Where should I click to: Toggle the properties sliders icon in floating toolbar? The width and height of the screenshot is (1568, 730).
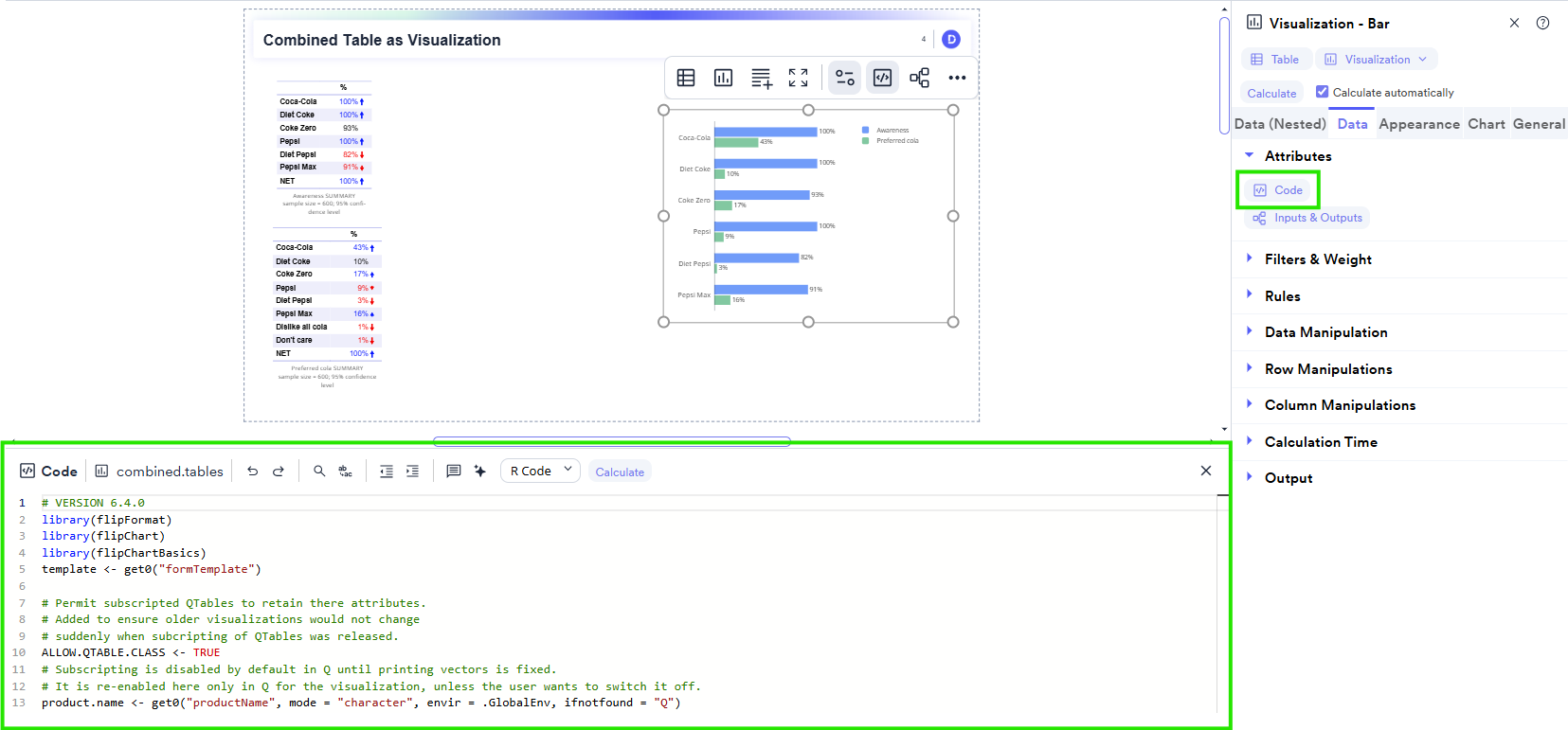click(845, 78)
